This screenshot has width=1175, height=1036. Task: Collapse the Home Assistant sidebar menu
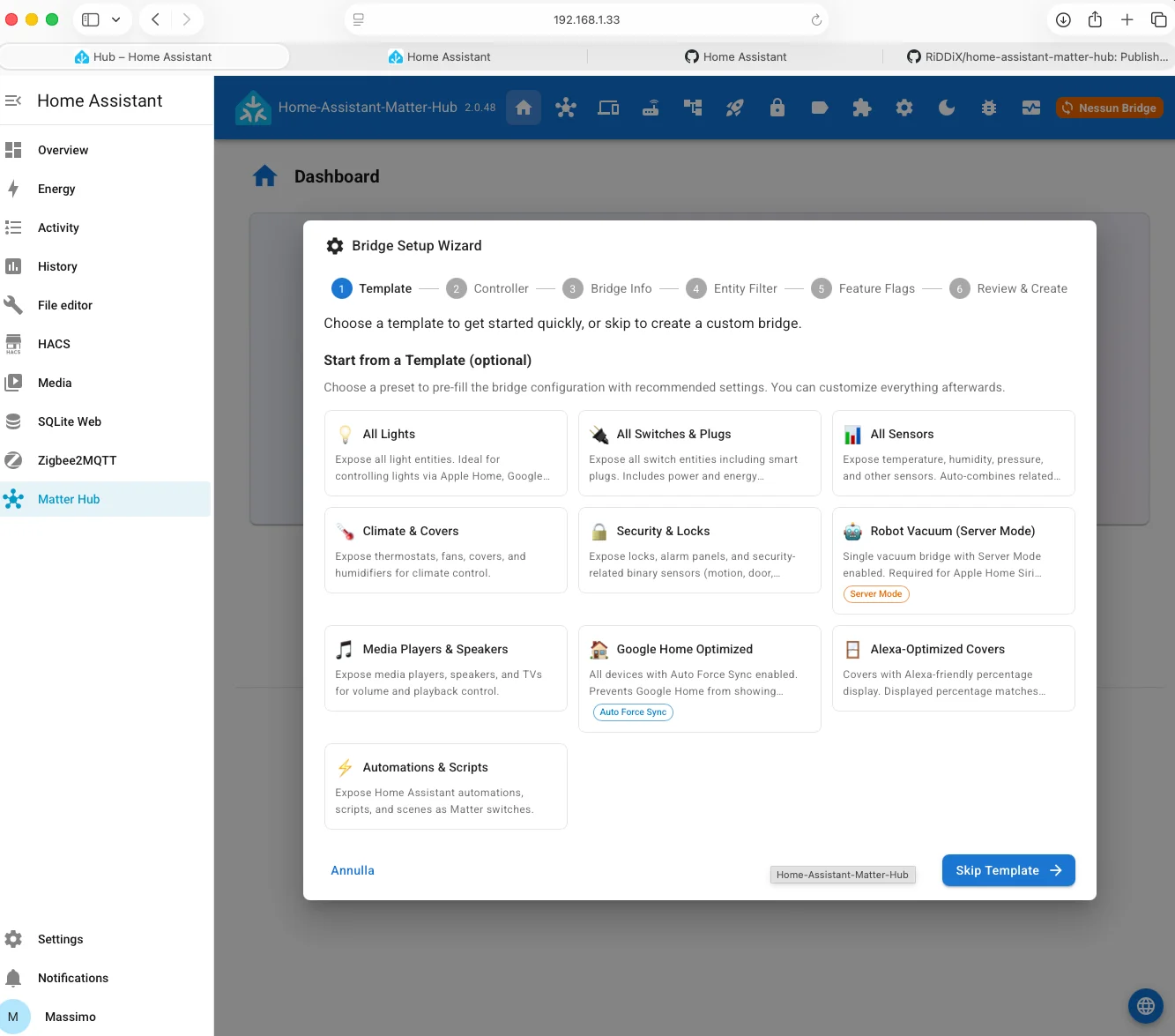[13, 101]
